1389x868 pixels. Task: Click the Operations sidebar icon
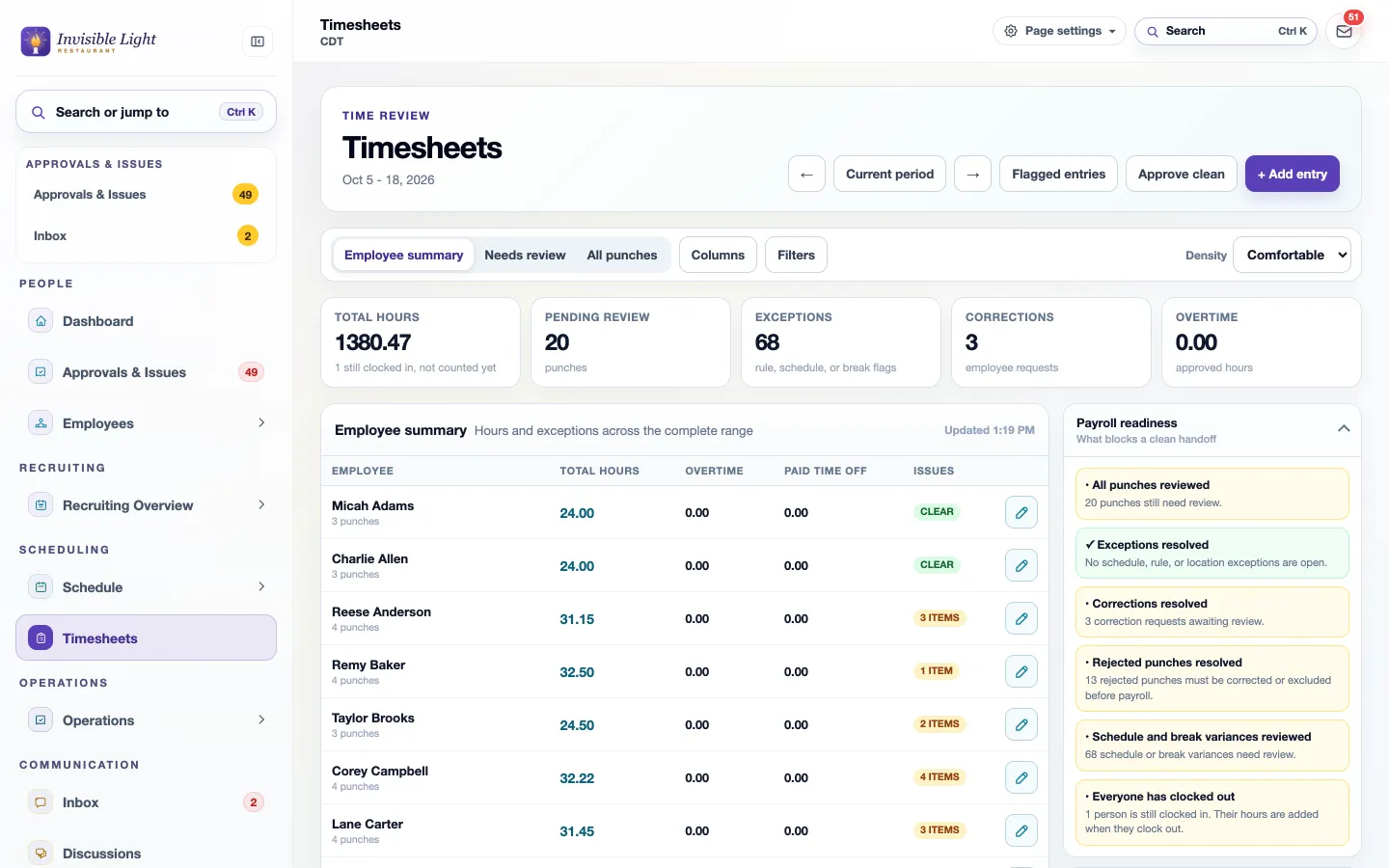click(x=41, y=720)
